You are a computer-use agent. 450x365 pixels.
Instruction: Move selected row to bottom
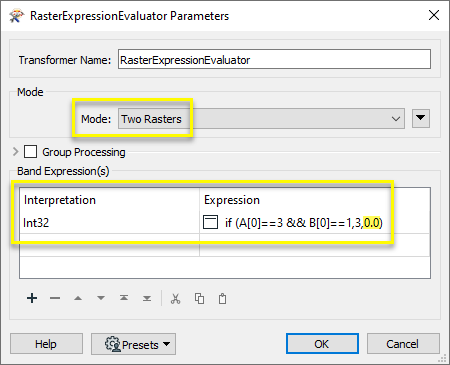click(x=147, y=298)
